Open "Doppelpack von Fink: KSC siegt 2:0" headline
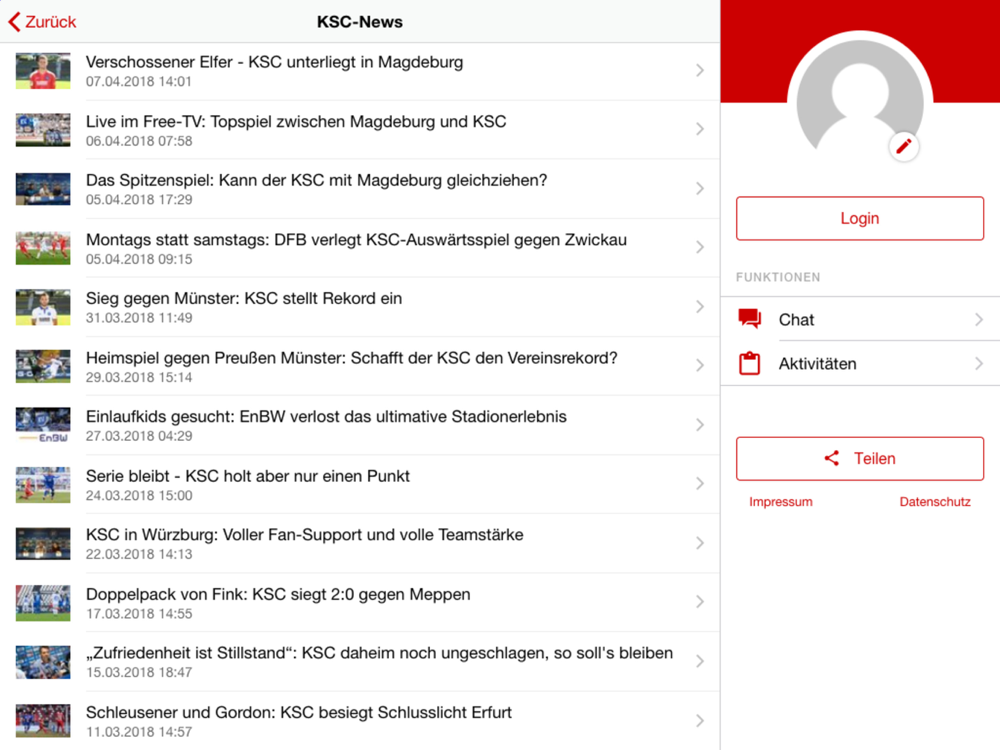The image size is (1000, 750). 278,594
